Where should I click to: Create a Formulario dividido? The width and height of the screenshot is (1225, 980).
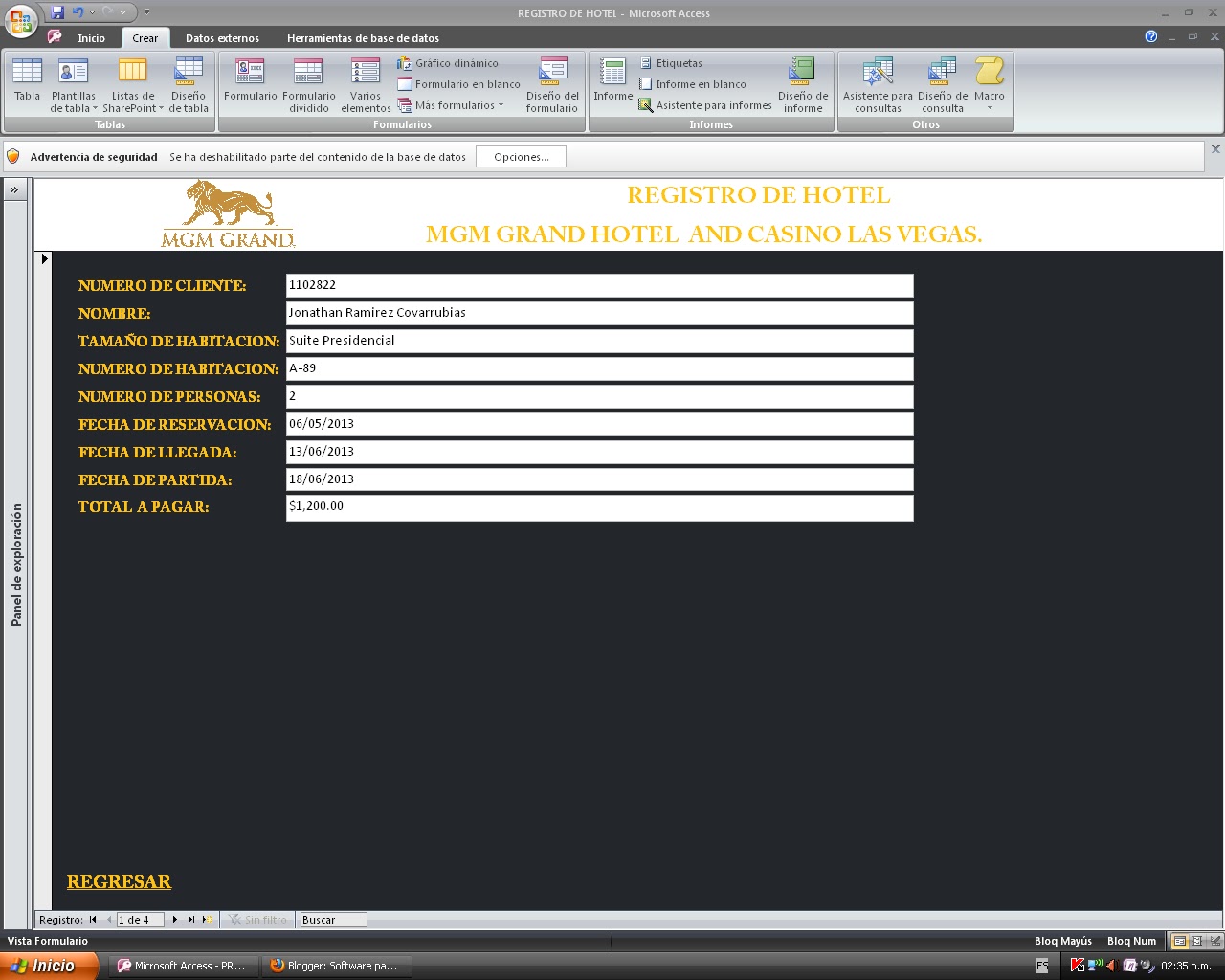click(x=308, y=84)
